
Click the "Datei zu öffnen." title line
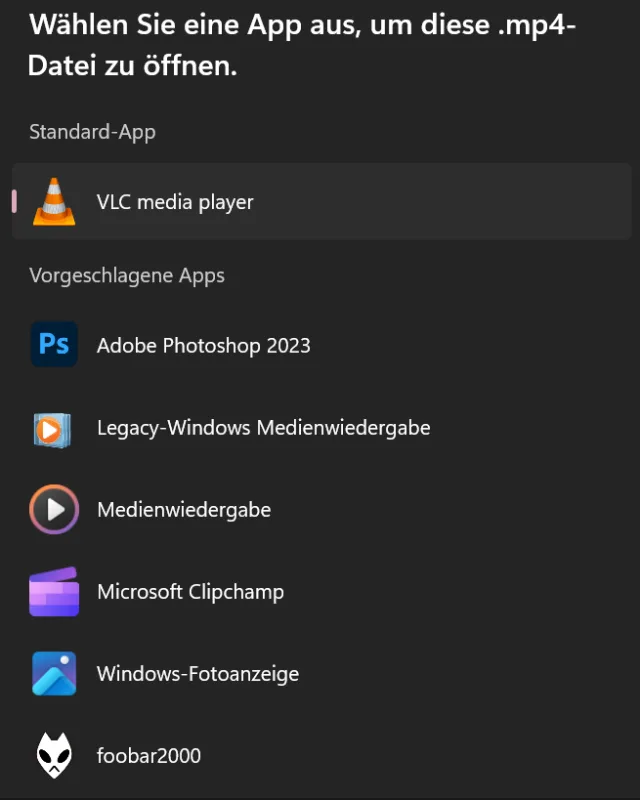(132, 68)
